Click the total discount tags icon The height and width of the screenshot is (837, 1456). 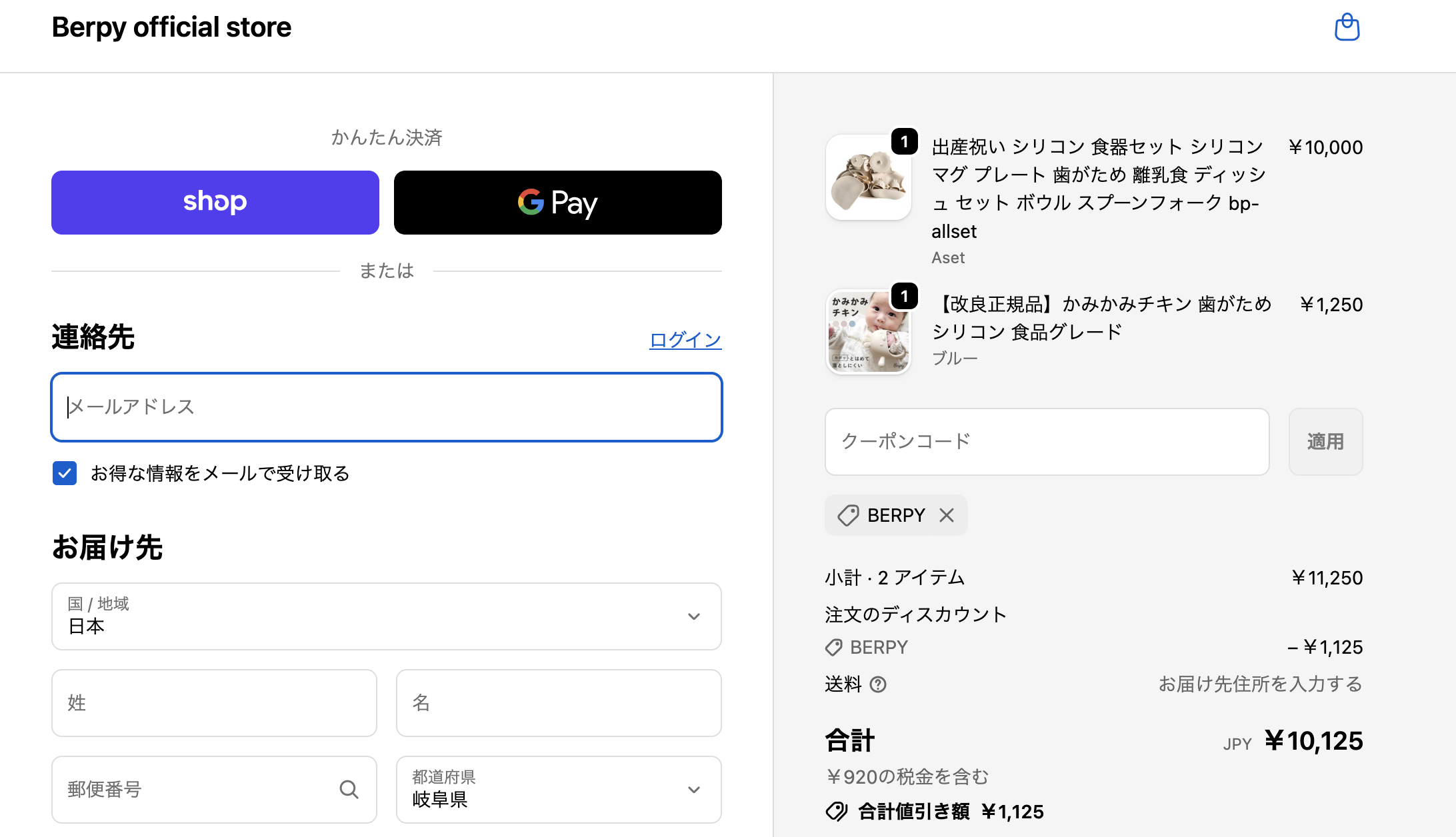[837, 811]
